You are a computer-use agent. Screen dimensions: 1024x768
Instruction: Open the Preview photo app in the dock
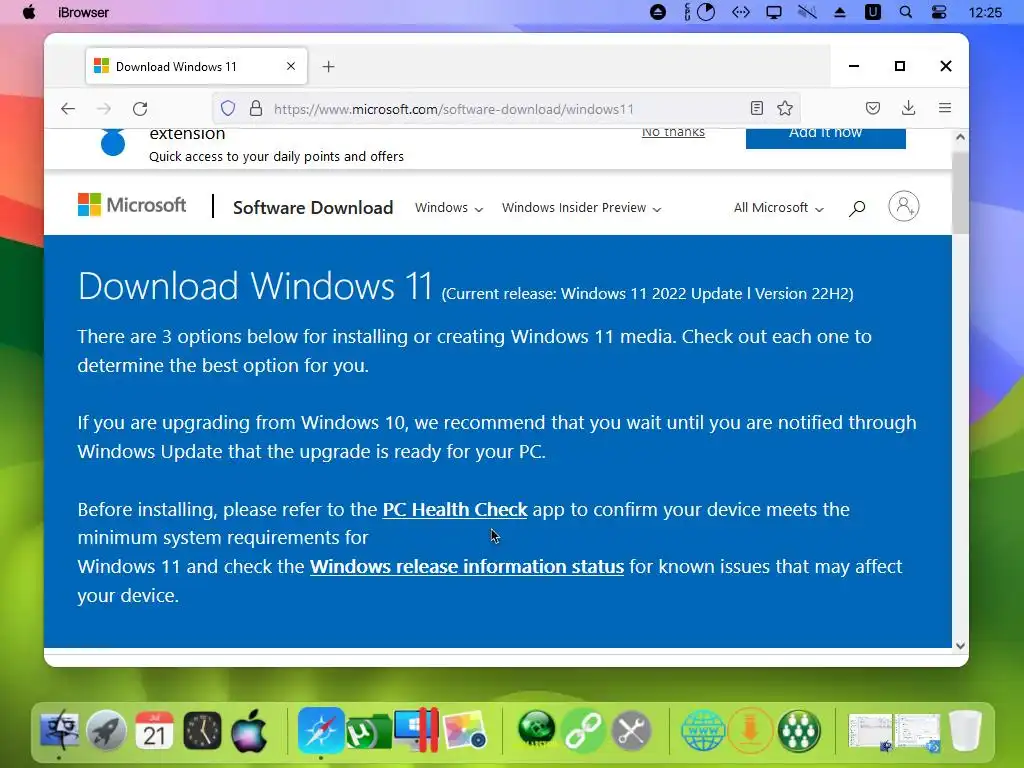[x=464, y=730]
